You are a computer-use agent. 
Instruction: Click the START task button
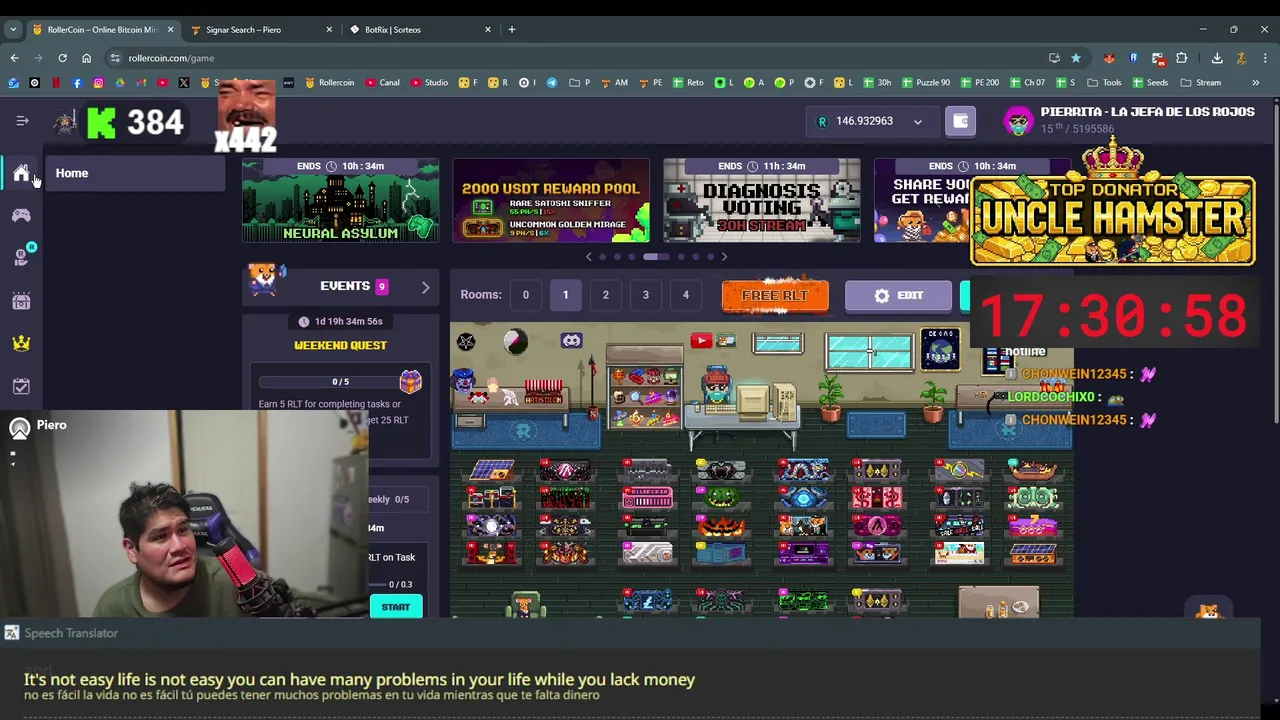tap(395, 607)
